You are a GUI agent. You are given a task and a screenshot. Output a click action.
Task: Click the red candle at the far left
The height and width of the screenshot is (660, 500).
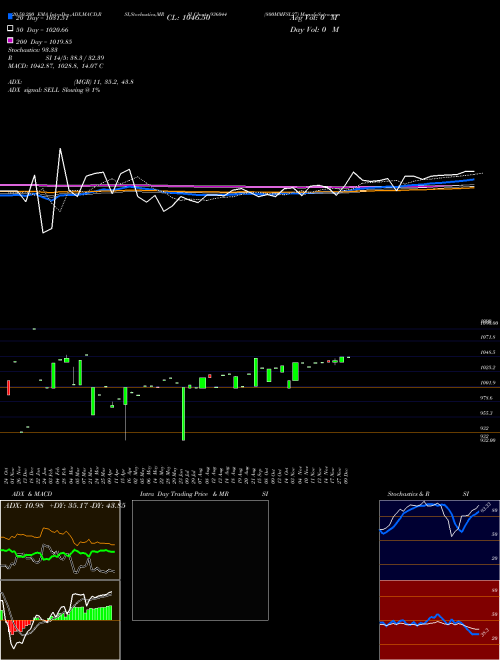pos(8,387)
